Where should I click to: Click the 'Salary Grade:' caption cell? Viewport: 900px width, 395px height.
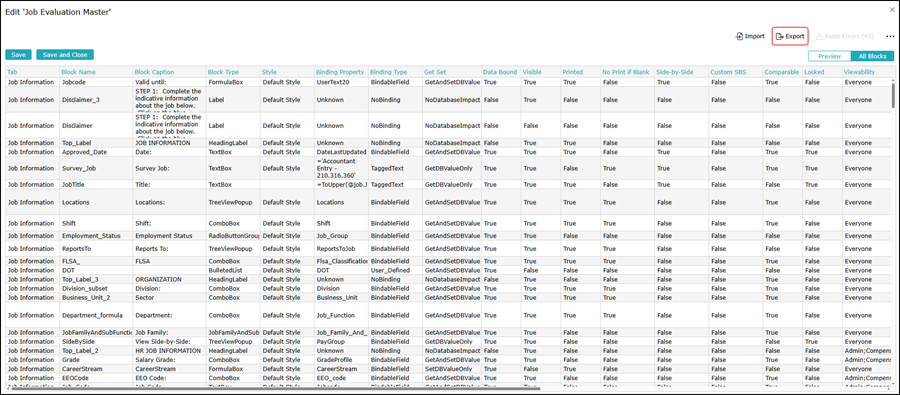pos(169,359)
